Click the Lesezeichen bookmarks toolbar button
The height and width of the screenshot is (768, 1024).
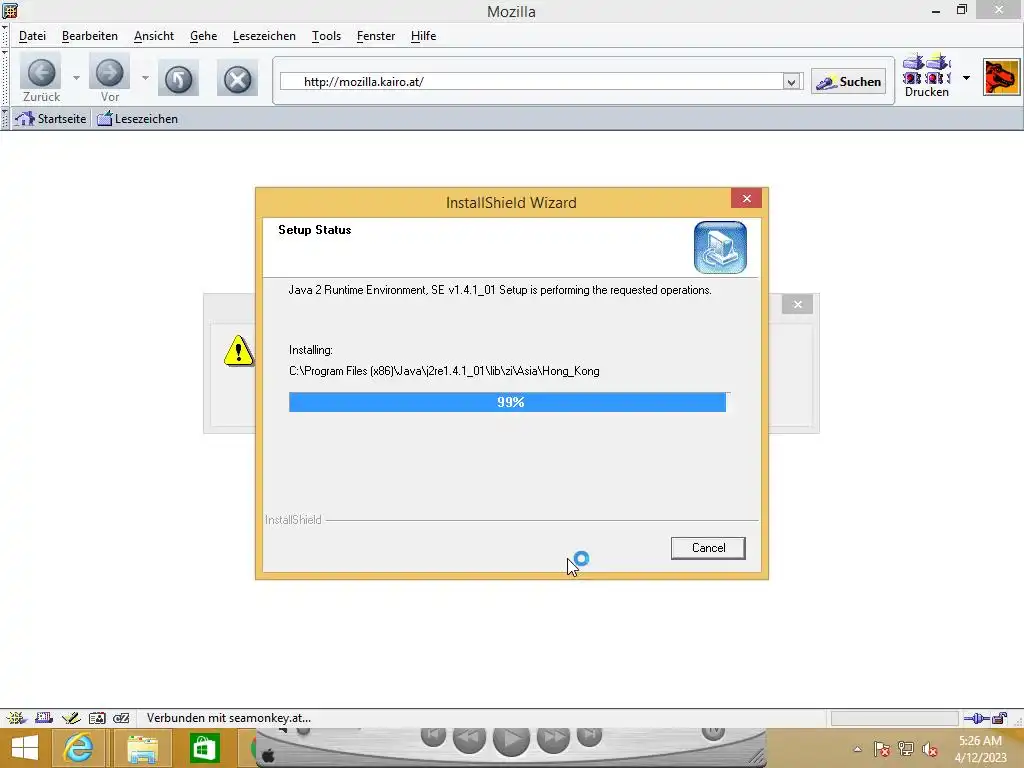click(138, 119)
